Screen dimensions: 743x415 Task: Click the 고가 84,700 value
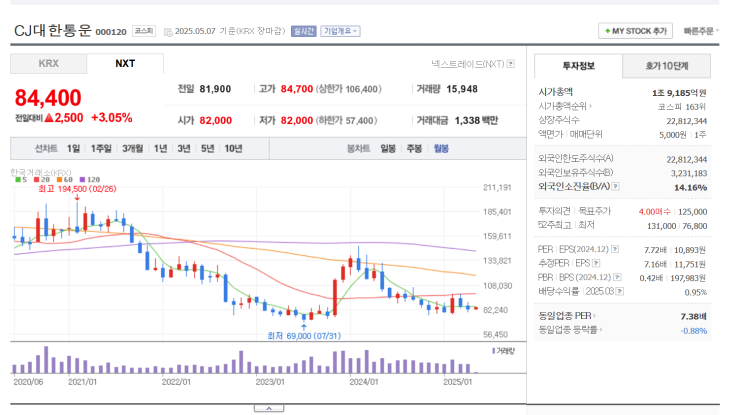[x=297, y=89]
